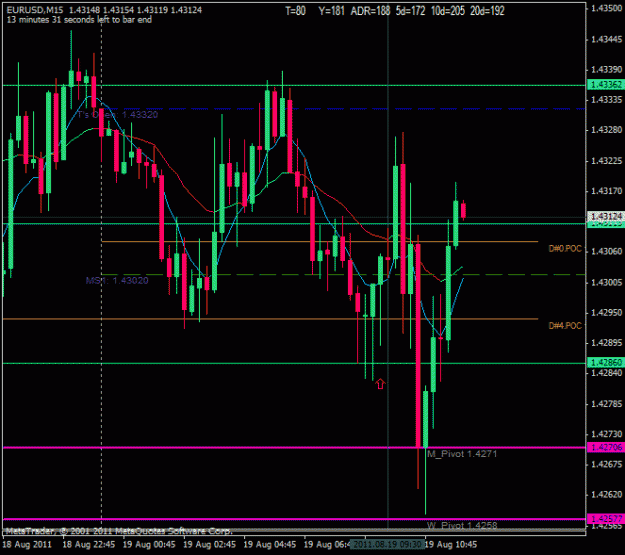Viewport: 625px width, 555px height.
Task: Select the orange D#4.POC horizontal line
Action: [x=270, y=319]
